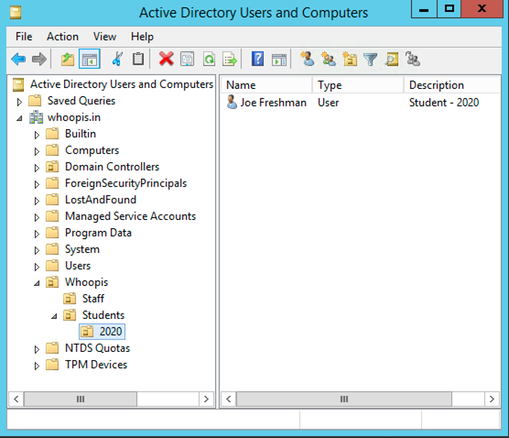Select the LostAndFound container
509x438 pixels.
pyautogui.click(x=100, y=200)
